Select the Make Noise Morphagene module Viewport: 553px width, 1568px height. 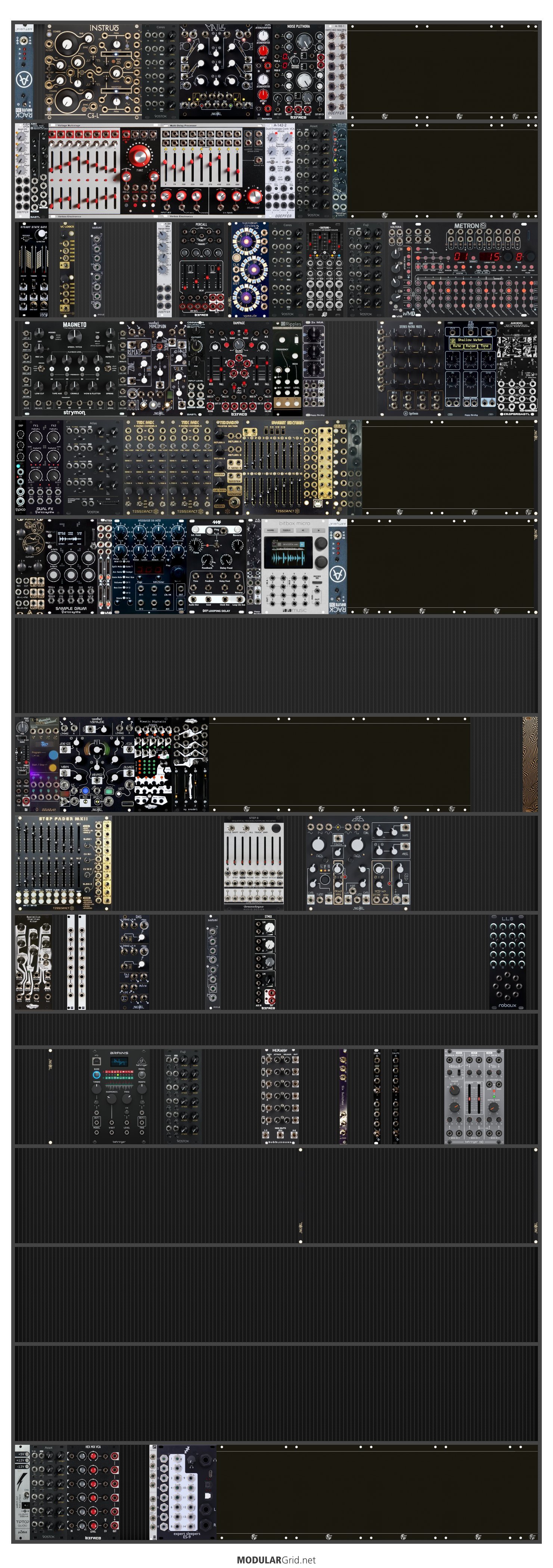(x=97, y=764)
